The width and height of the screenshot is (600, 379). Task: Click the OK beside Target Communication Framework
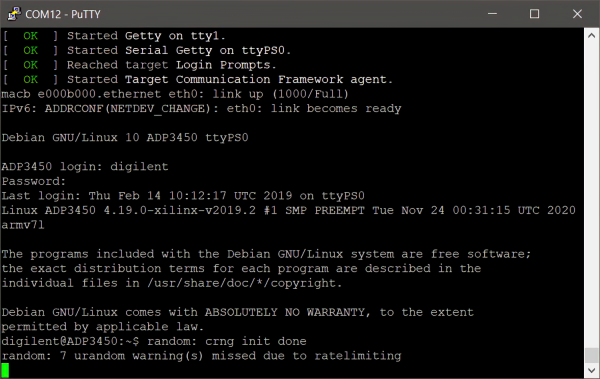coord(31,79)
